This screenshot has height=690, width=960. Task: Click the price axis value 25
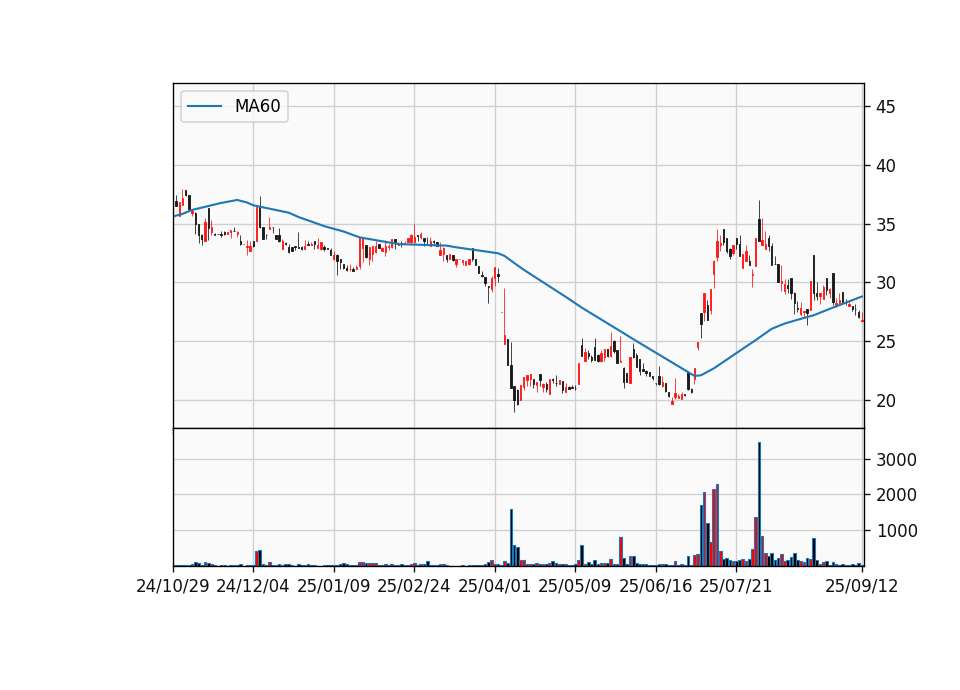point(885,342)
